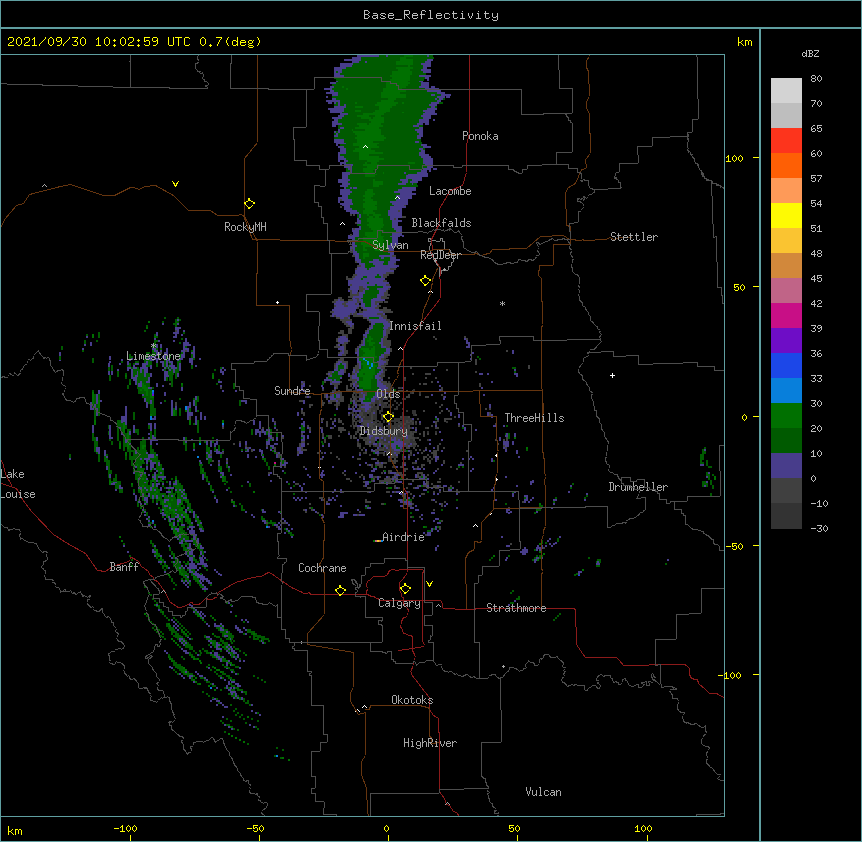Click the light gray 80 dBZ swatch at top of legend
Viewport: 862px width, 842px height.
coord(786,90)
